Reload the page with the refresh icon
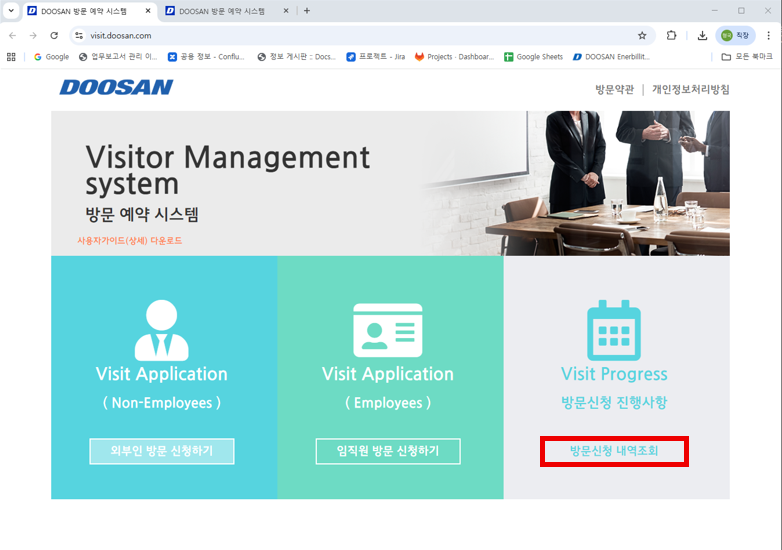Screen dimensions: 782x550 pos(54,35)
